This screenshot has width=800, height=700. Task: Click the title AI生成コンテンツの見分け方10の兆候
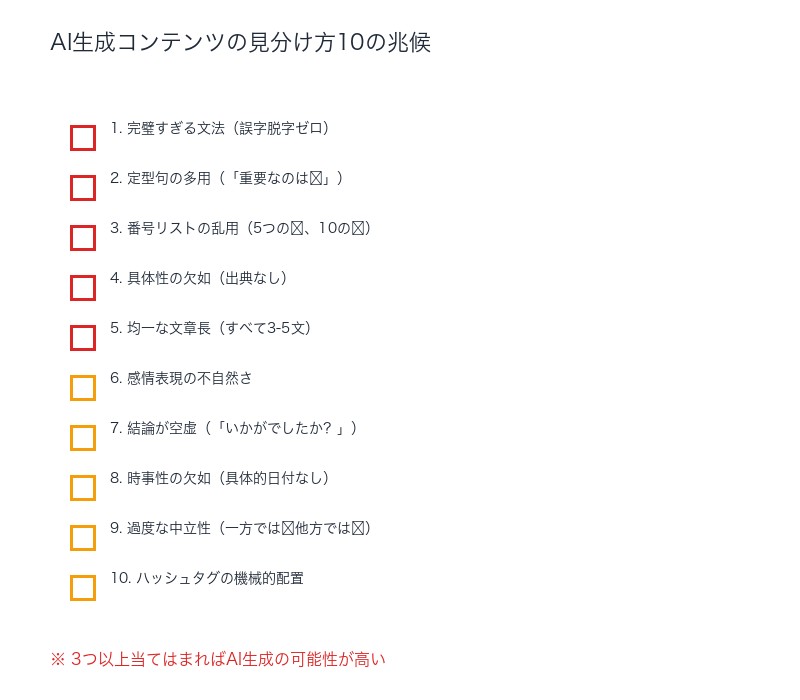pos(240,43)
